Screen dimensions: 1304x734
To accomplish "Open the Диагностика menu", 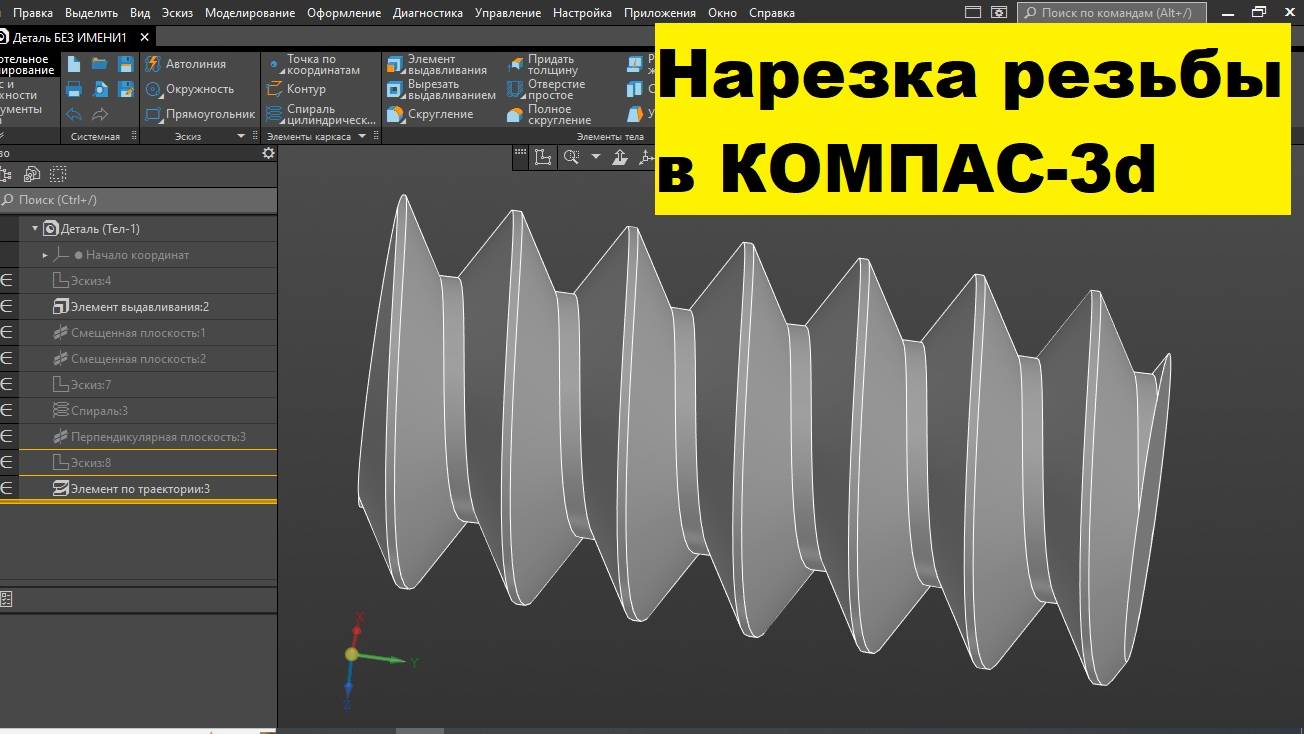I will [428, 13].
